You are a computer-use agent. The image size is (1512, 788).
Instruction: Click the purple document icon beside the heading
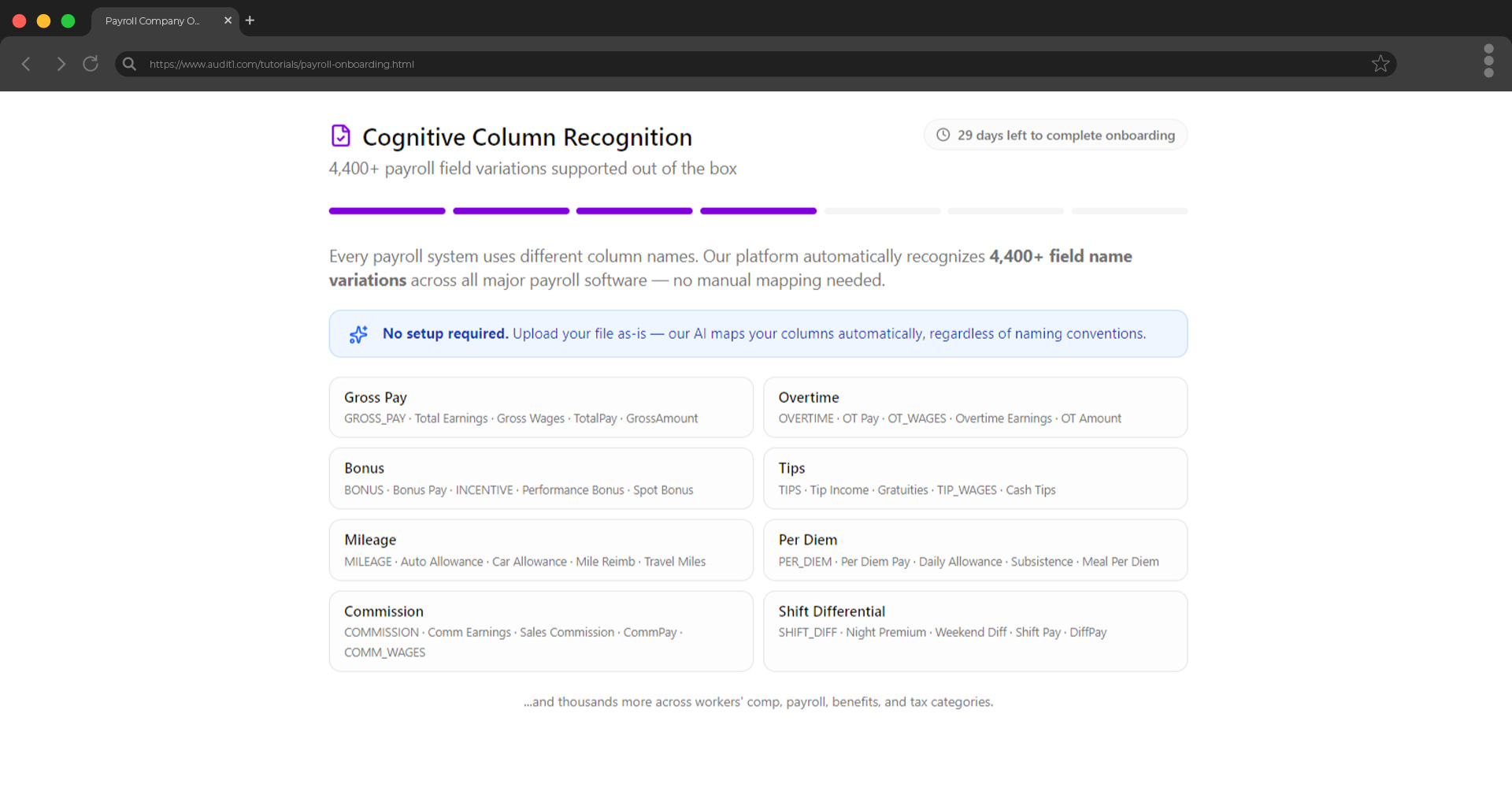coord(340,136)
